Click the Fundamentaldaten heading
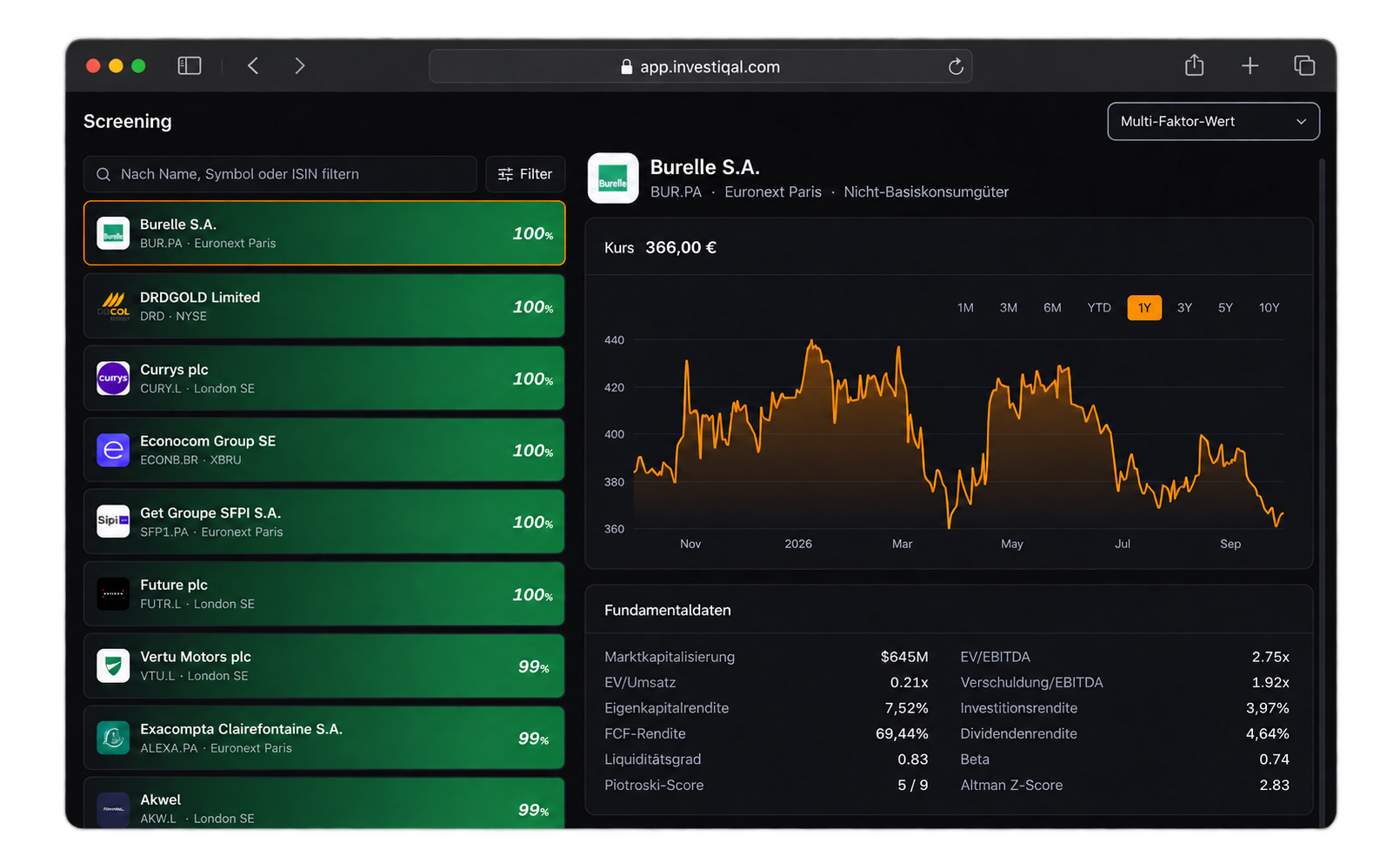Image resolution: width=1400 pixels, height=850 pixels. [668, 611]
